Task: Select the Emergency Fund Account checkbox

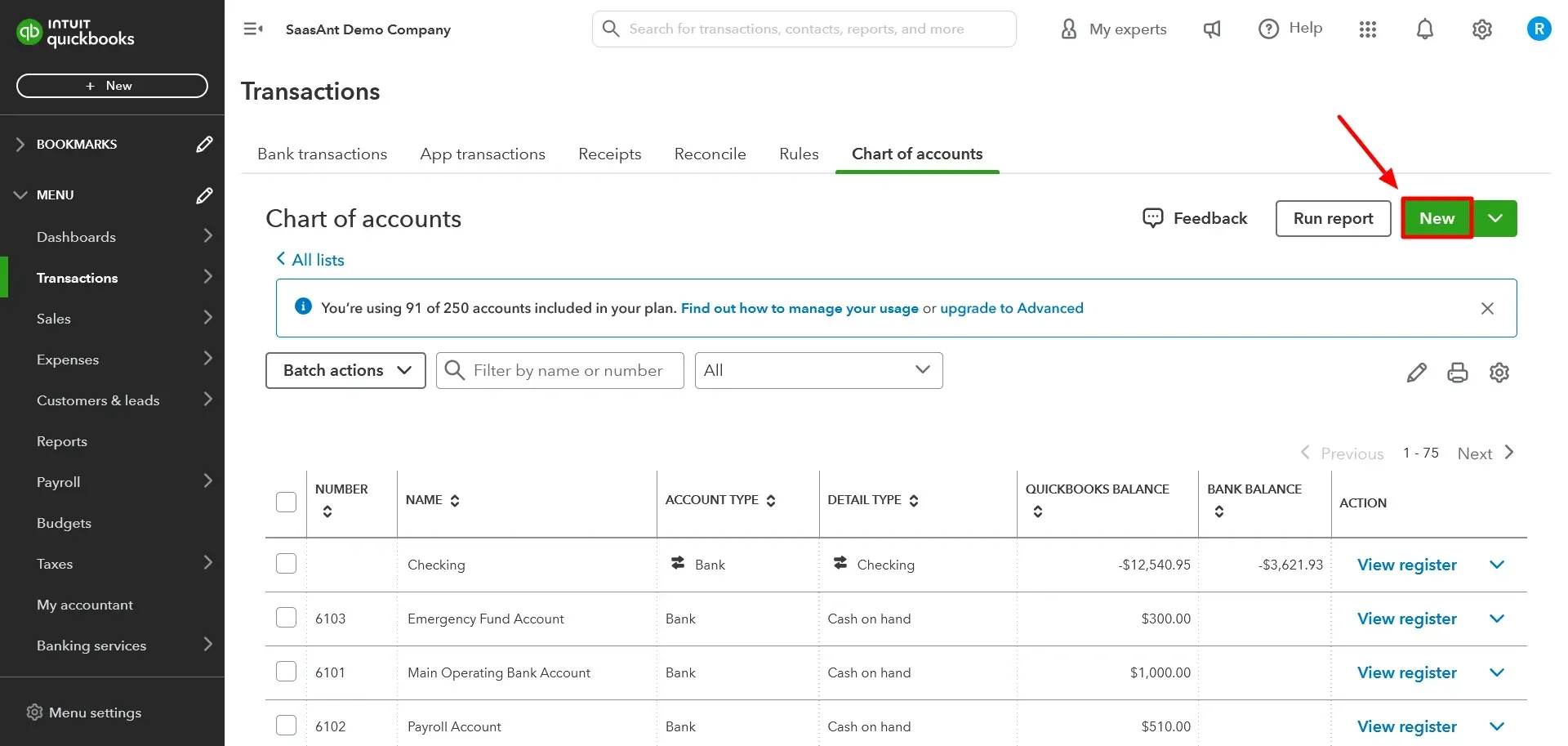Action: 286,618
